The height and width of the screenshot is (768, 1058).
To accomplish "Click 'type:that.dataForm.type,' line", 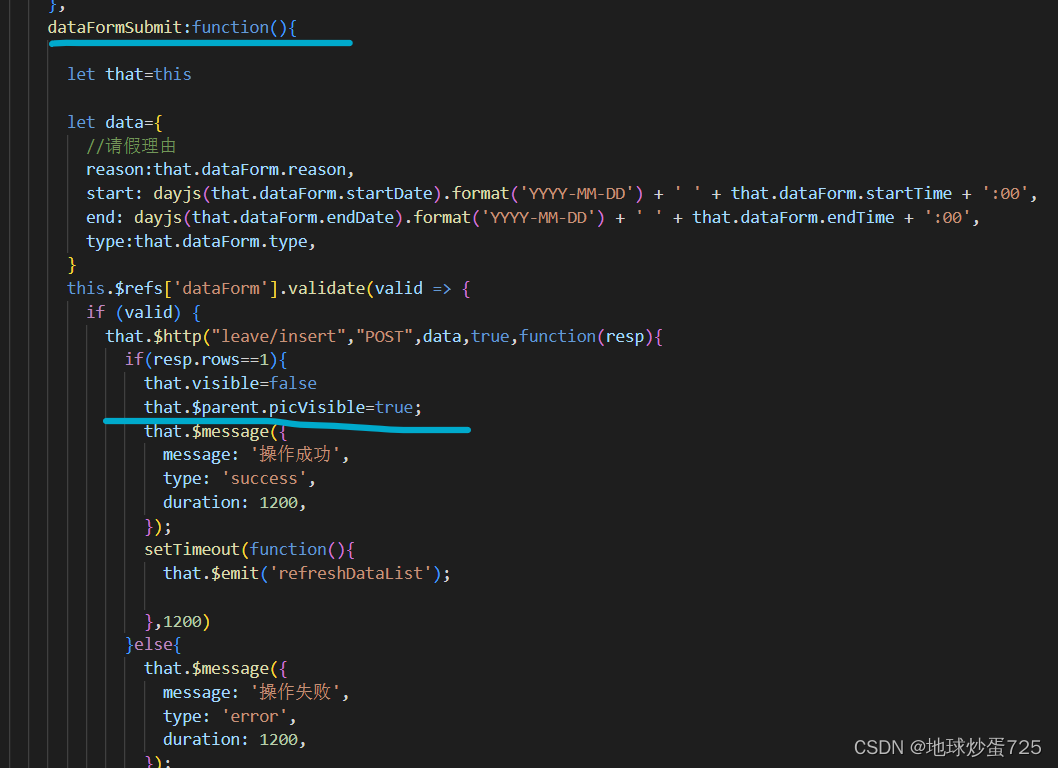I will (200, 242).
